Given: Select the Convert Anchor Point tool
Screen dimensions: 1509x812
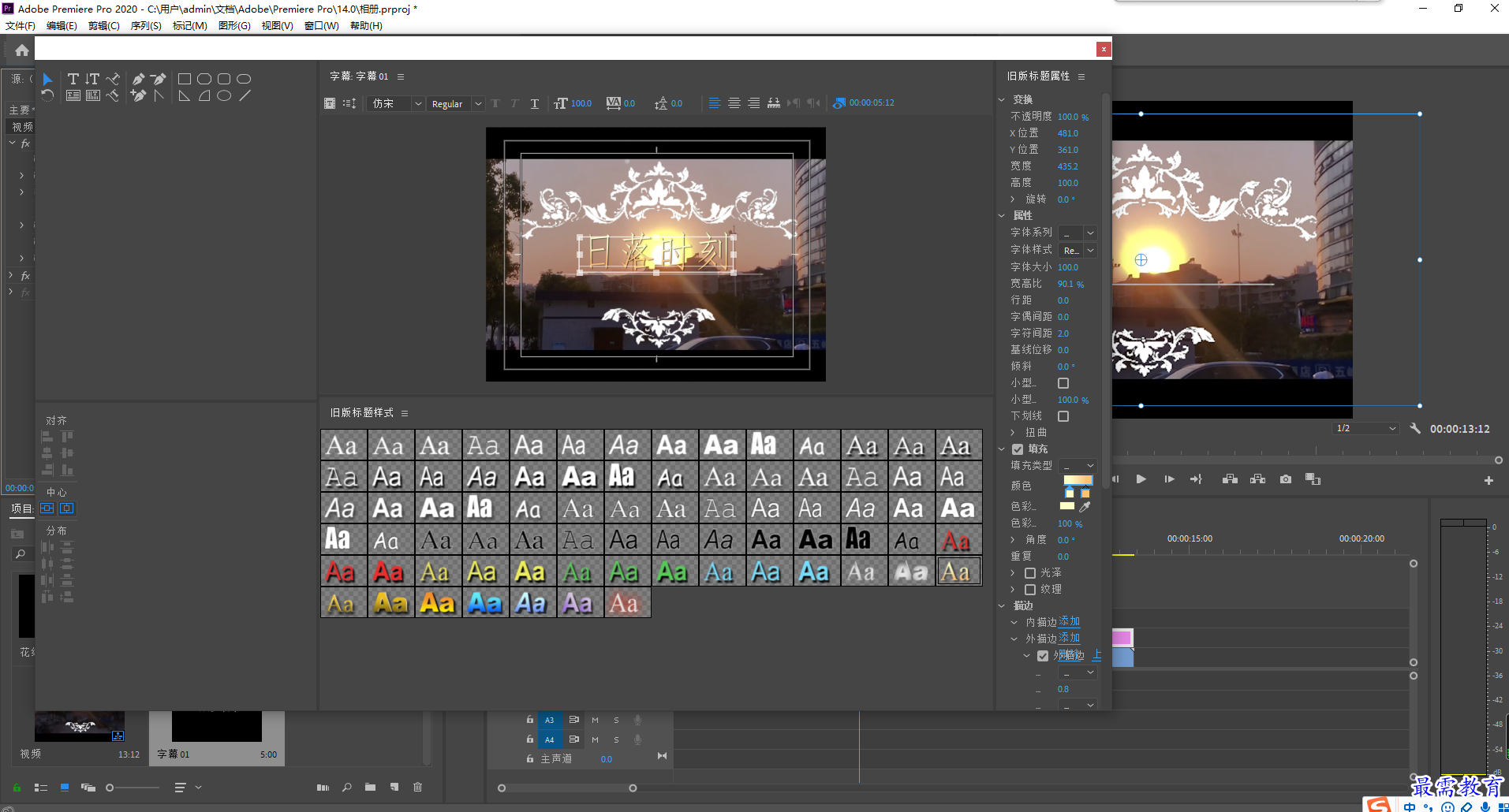Looking at the screenshot, I should pos(159,95).
